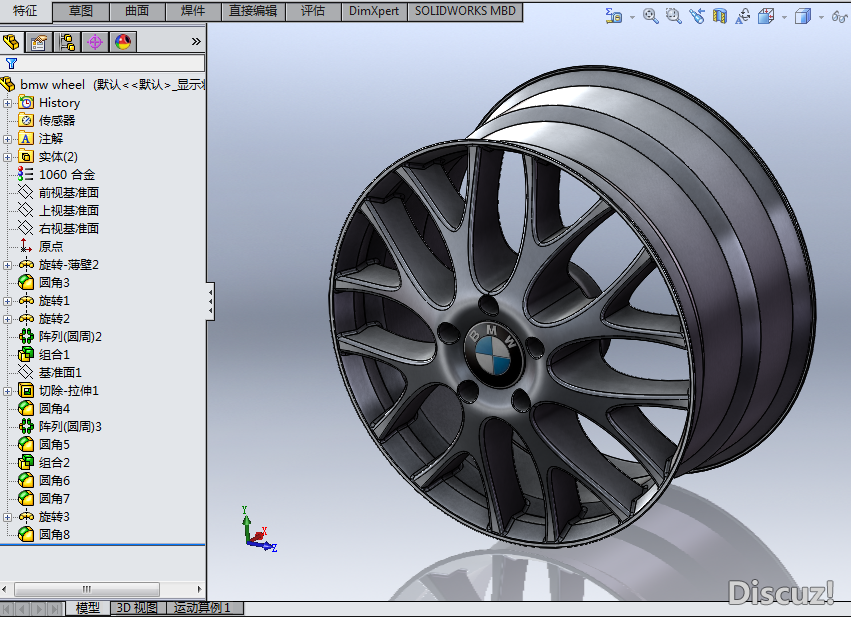Switch to the SOLIDWORKS MBD tab

click(465, 11)
